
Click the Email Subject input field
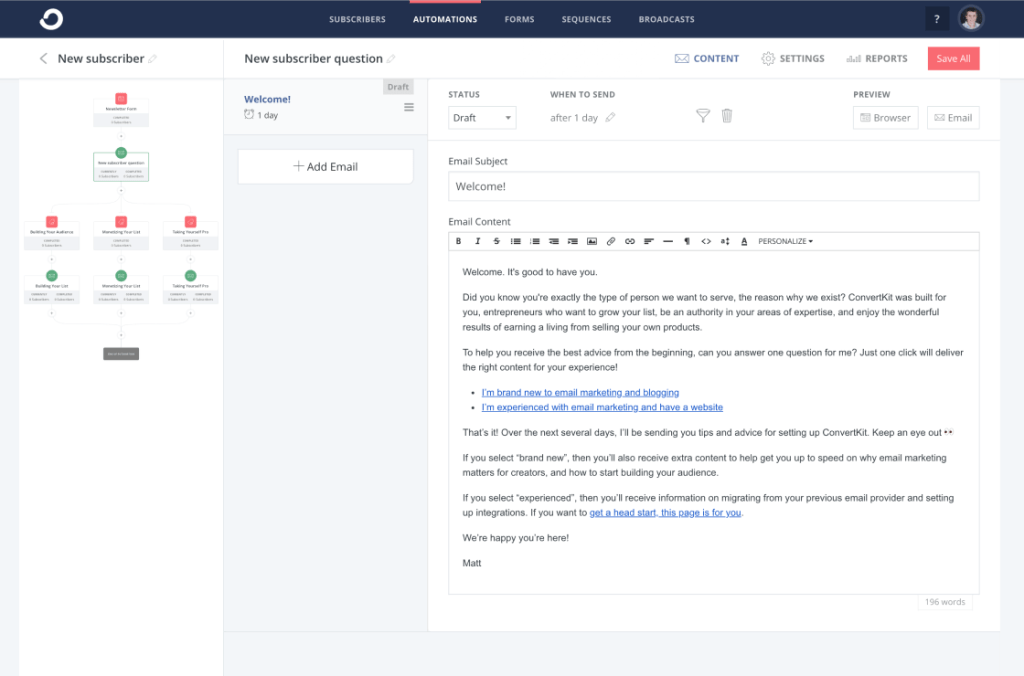[x=713, y=186]
